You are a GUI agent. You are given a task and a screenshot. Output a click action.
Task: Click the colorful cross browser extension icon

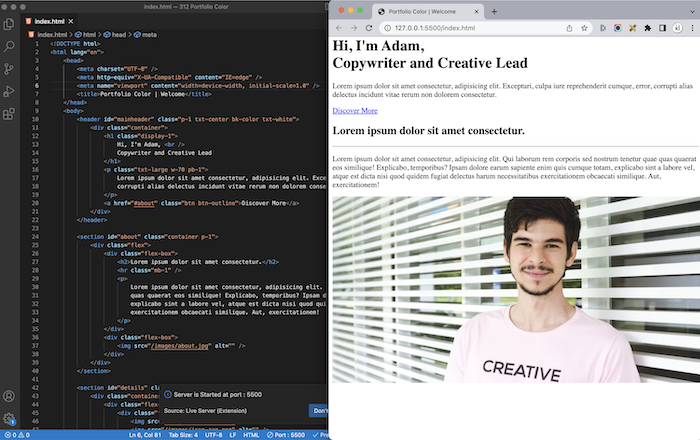coord(633,28)
